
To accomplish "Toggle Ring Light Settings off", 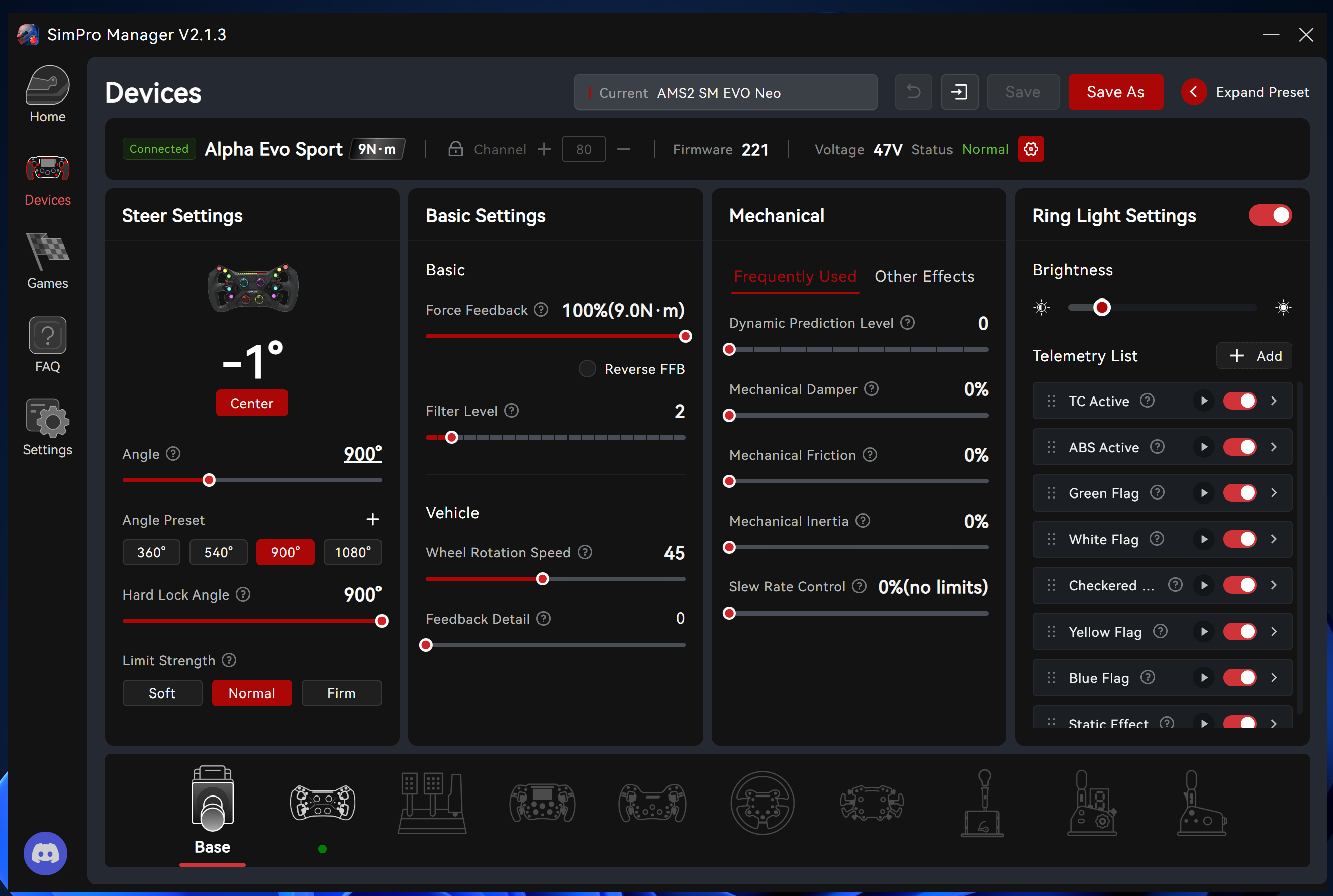I will tap(1270, 216).
